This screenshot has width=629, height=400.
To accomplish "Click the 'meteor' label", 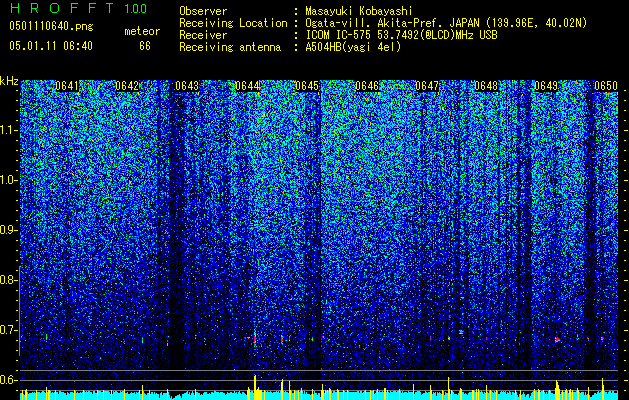I will [142, 31].
